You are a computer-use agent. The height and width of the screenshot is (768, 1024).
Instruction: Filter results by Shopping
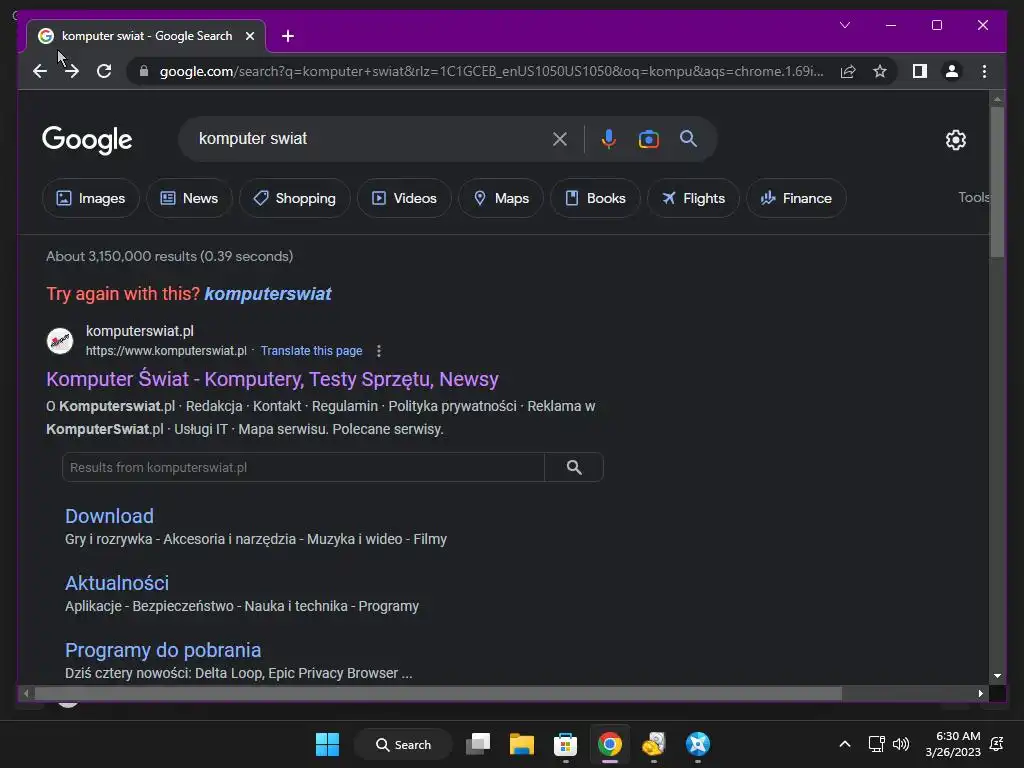coord(295,198)
